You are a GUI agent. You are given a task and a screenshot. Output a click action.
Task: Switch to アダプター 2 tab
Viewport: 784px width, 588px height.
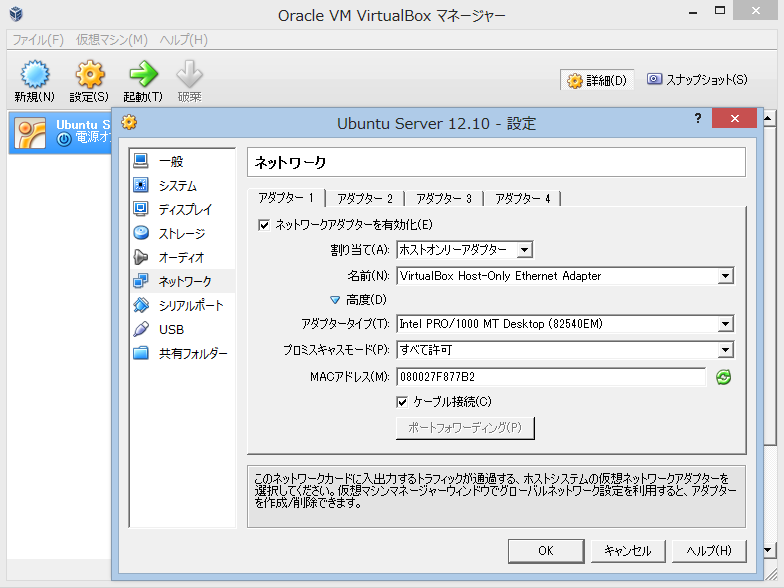(364, 198)
